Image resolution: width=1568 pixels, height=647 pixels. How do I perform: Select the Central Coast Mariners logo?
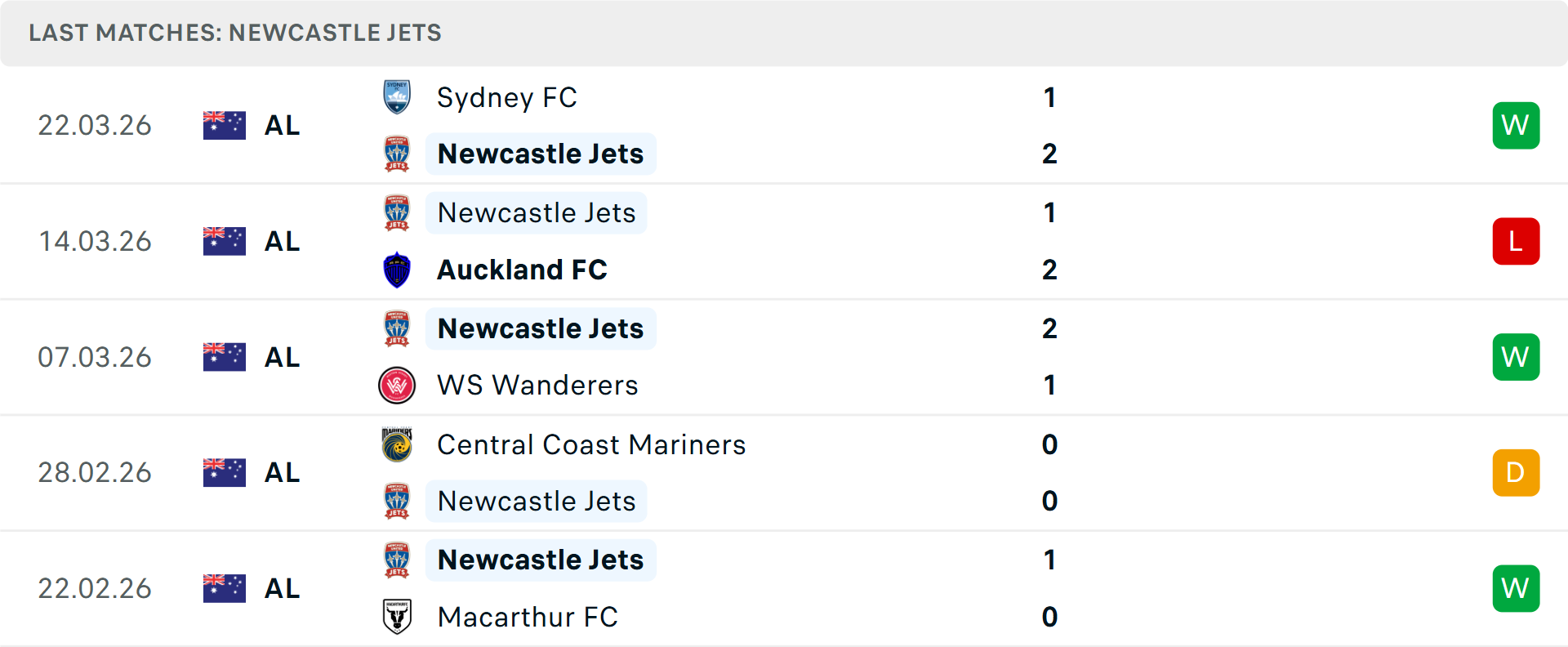coord(397,444)
